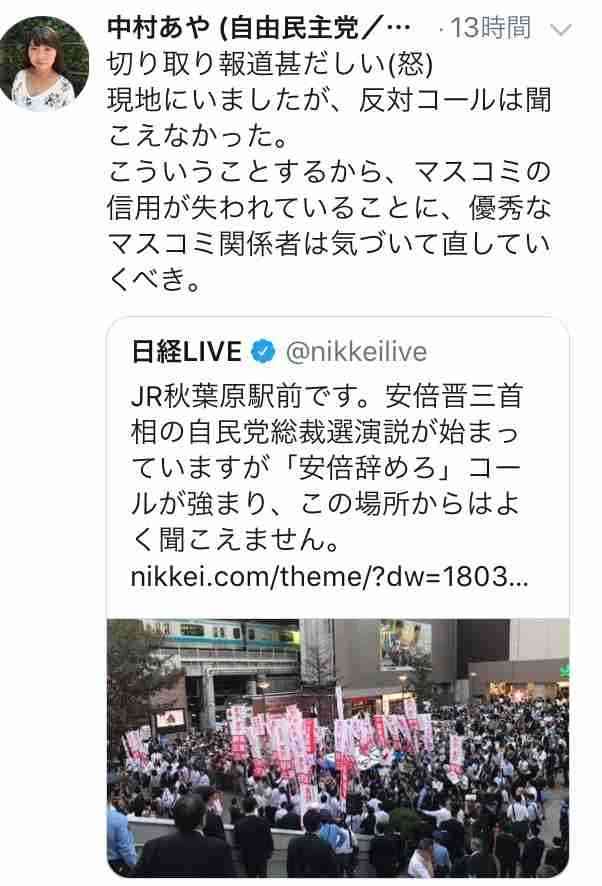Open the @nikkeilive handle

pos(356,351)
